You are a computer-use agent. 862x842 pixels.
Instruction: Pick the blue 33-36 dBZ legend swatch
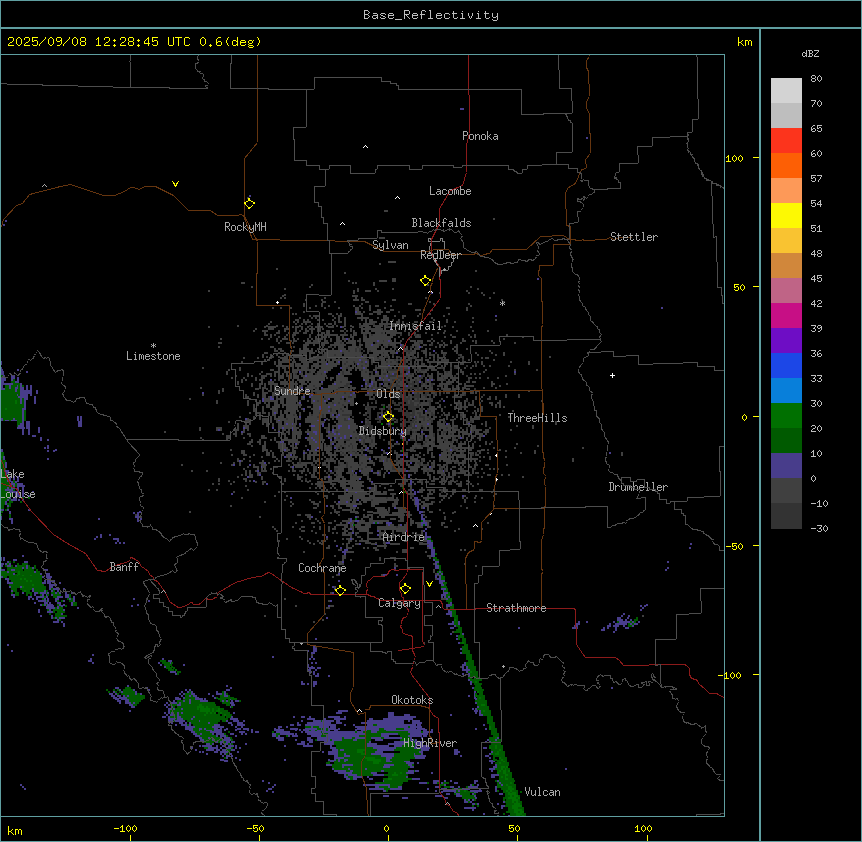(x=786, y=365)
